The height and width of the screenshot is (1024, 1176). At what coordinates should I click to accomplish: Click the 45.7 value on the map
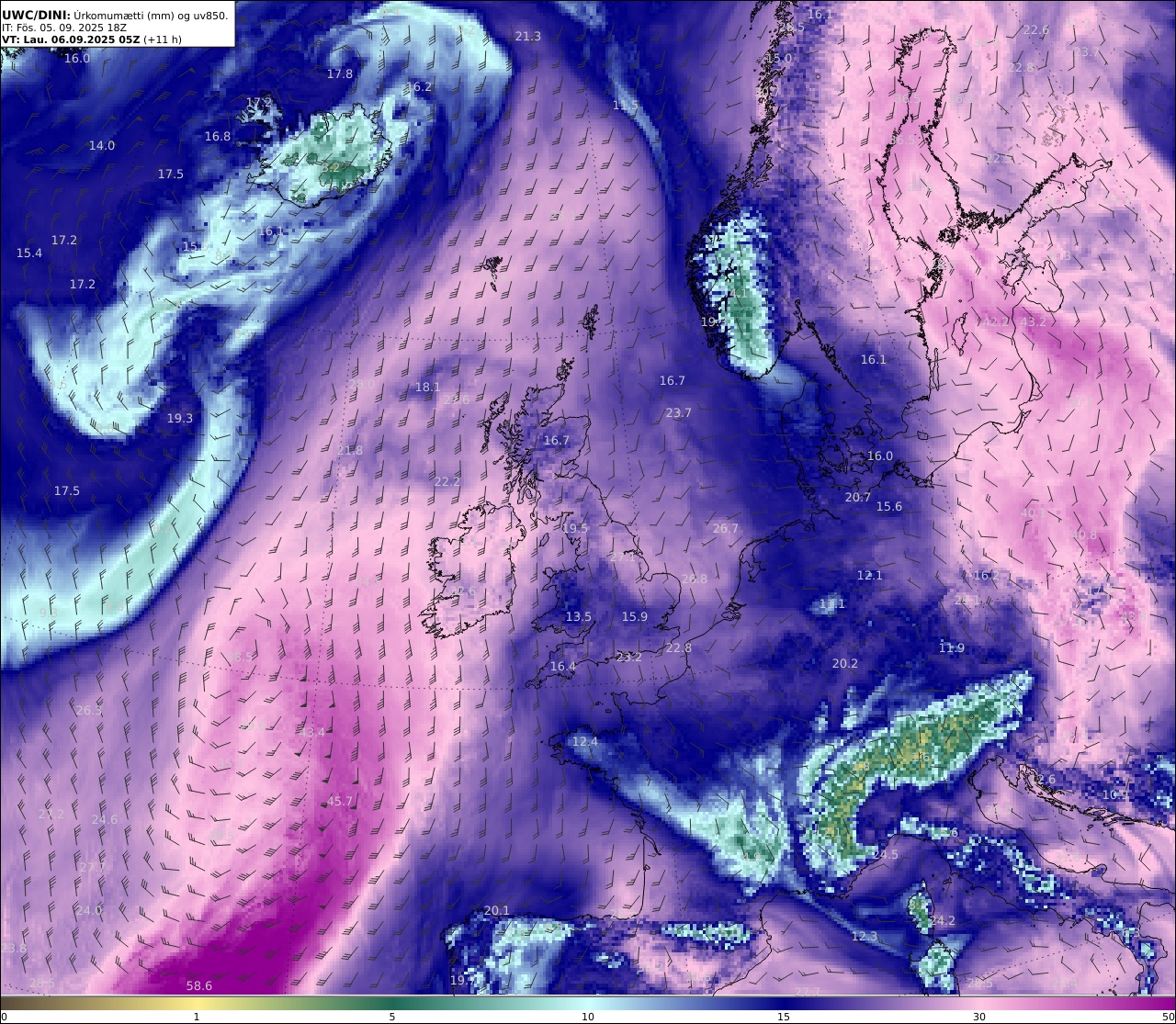(340, 801)
